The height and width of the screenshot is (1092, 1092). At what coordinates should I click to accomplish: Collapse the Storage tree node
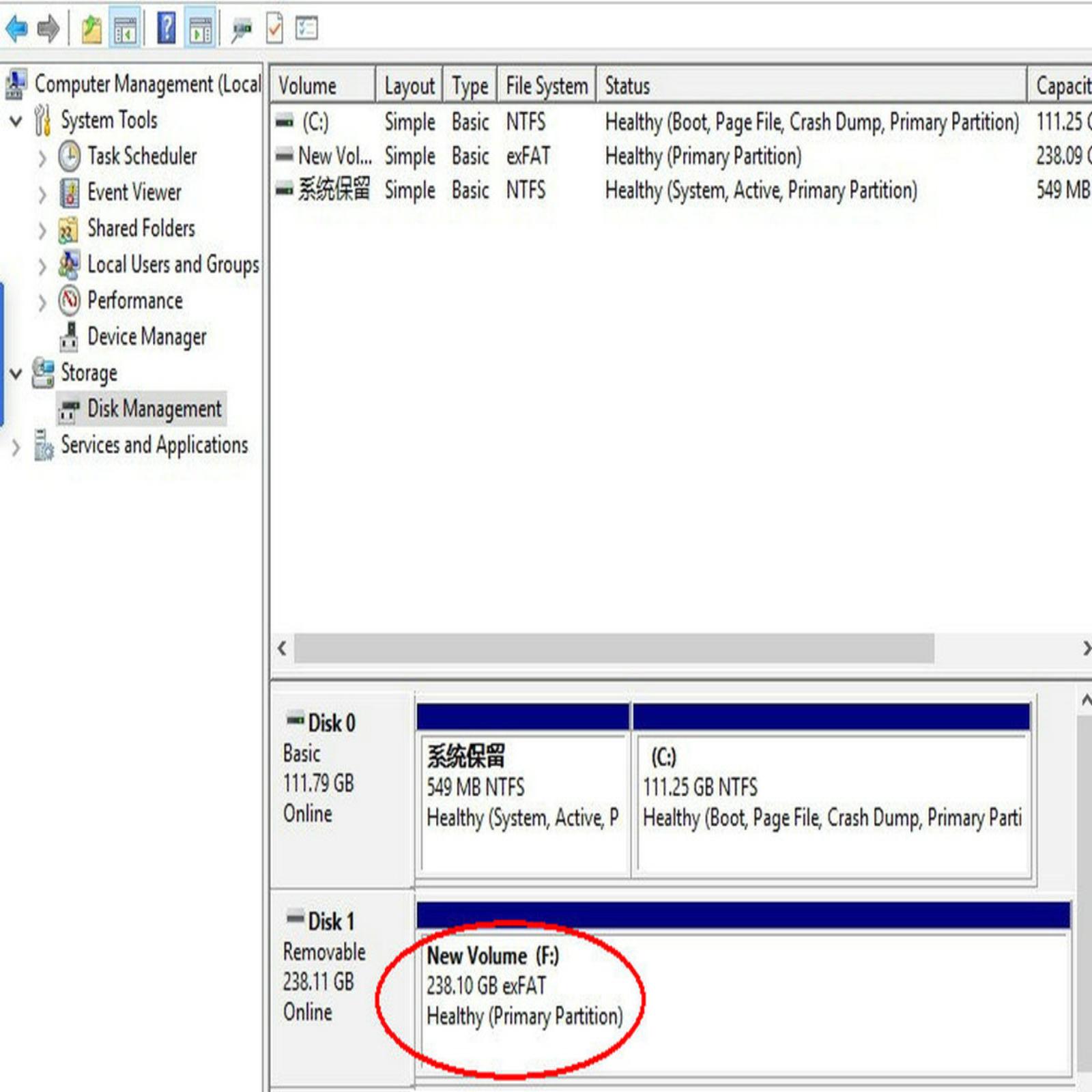[x=16, y=373]
